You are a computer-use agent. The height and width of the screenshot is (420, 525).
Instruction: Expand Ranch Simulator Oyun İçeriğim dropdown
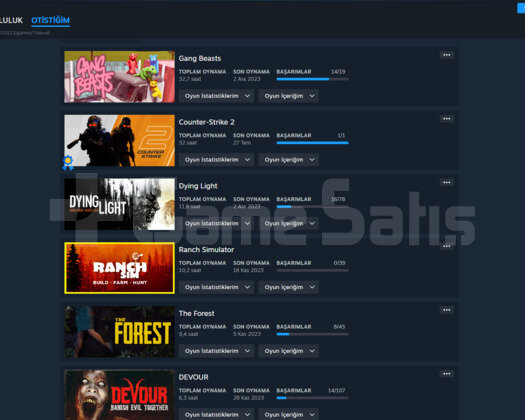pos(289,287)
